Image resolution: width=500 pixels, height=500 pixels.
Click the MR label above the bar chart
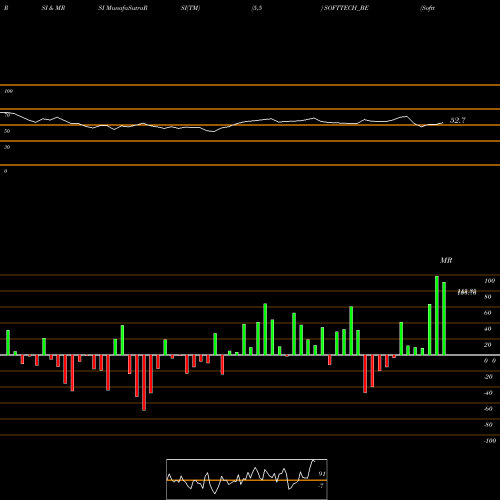(x=446, y=260)
